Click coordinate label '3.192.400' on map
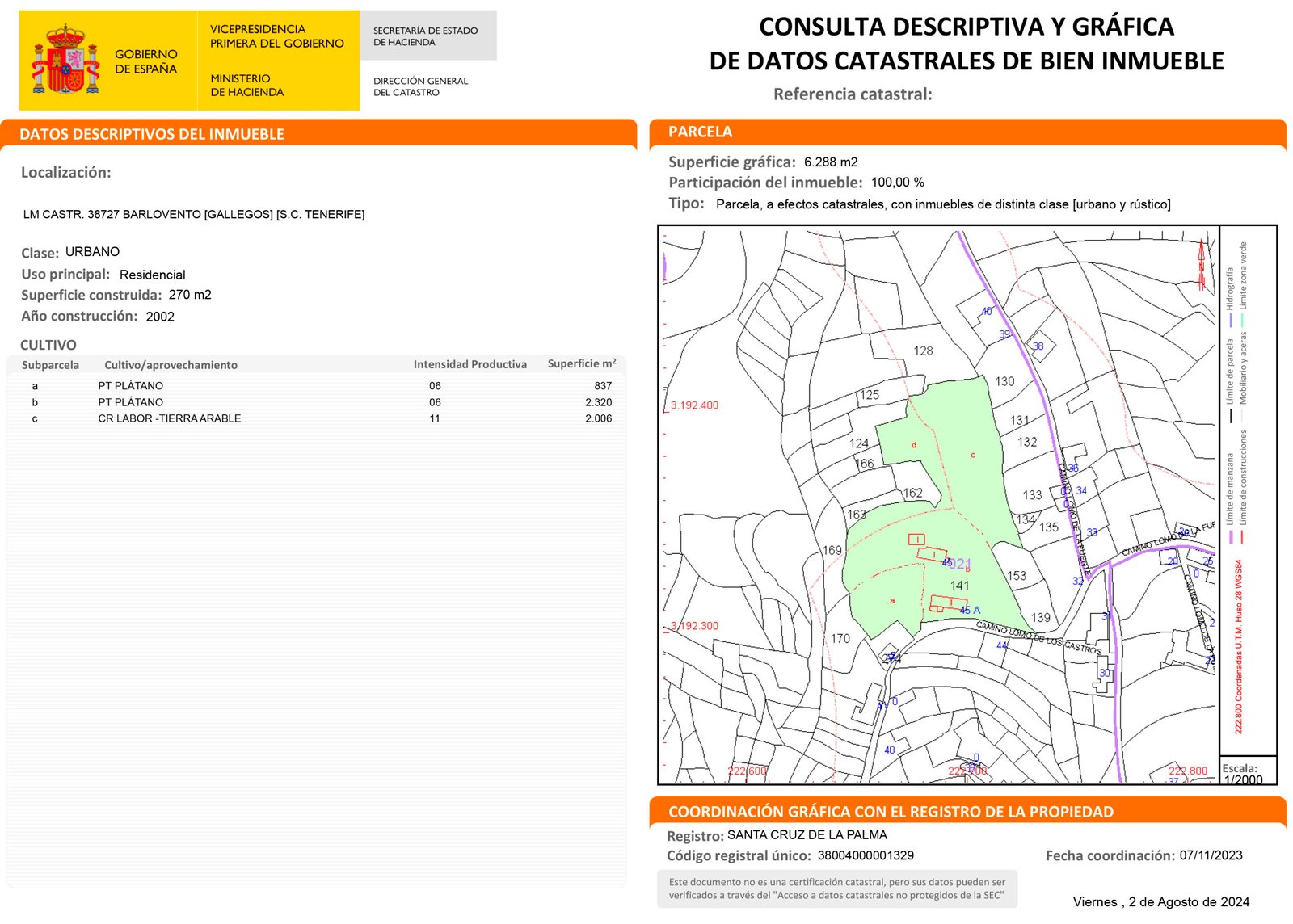The image size is (1293, 924). click(x=694, y=405)
